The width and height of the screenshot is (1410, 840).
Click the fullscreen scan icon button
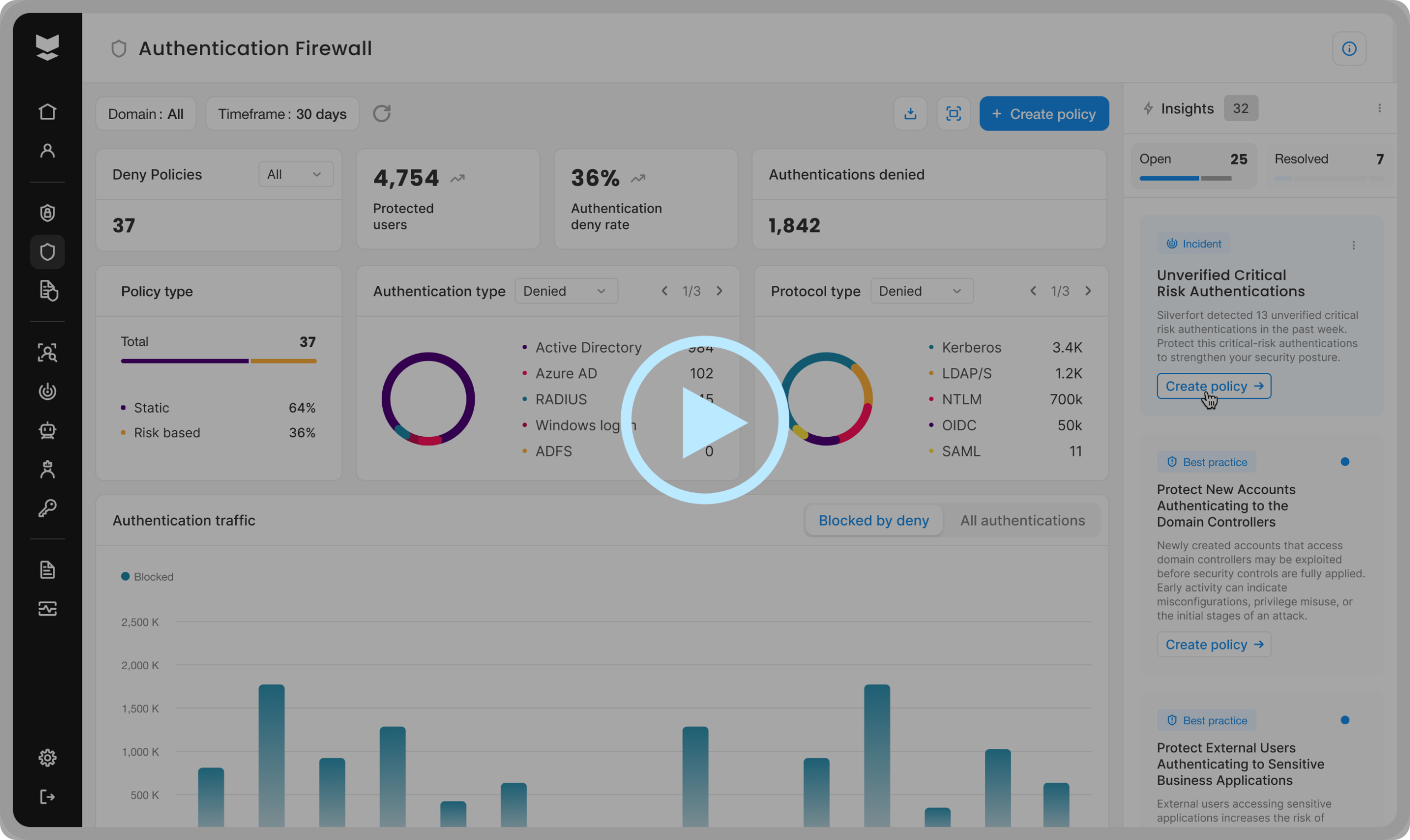pyautogui.click(x=953, y=114)
